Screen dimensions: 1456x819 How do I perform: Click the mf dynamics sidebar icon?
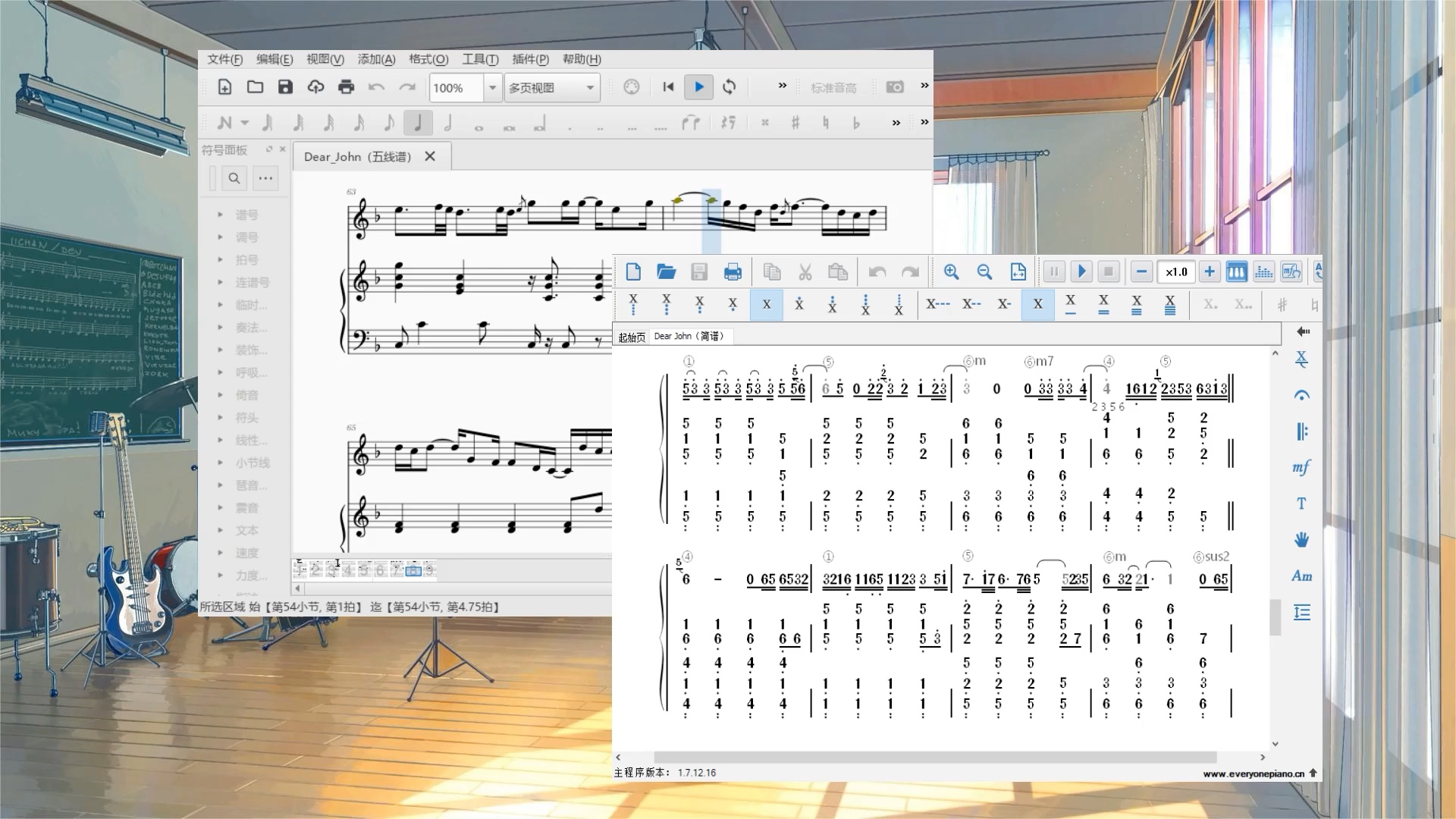1301,467
